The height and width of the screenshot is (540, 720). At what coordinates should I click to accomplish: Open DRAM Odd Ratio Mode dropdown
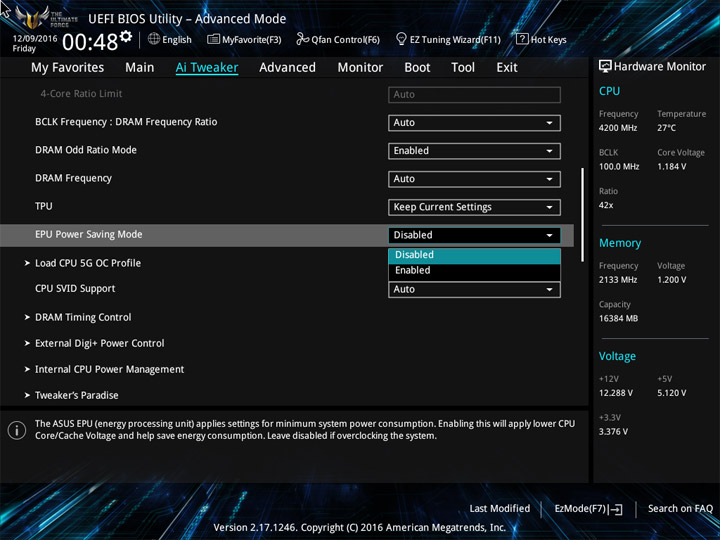click(474, 151)
